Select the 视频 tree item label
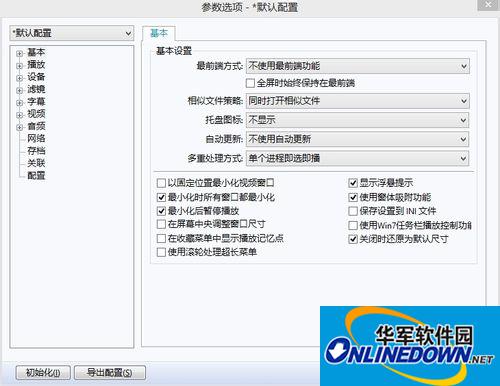 [x=36, y=114]
